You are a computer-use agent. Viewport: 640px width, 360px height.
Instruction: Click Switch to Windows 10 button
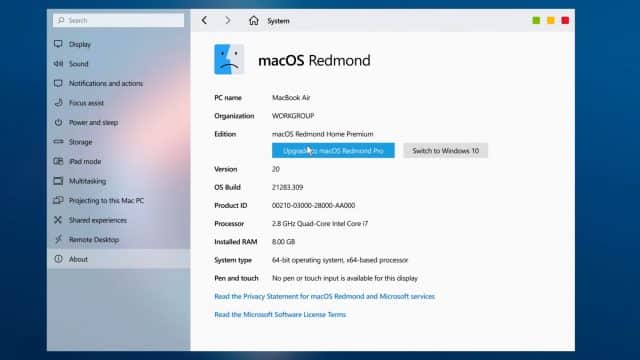click(445, 151)
